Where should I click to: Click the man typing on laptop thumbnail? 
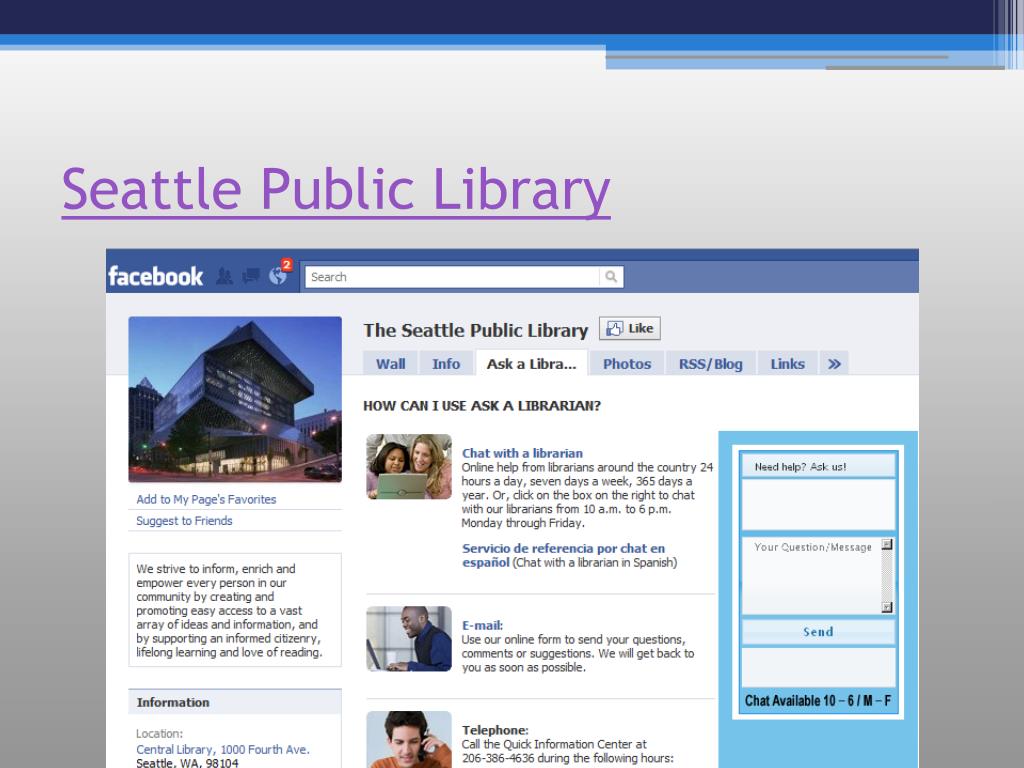coord(409,639)
